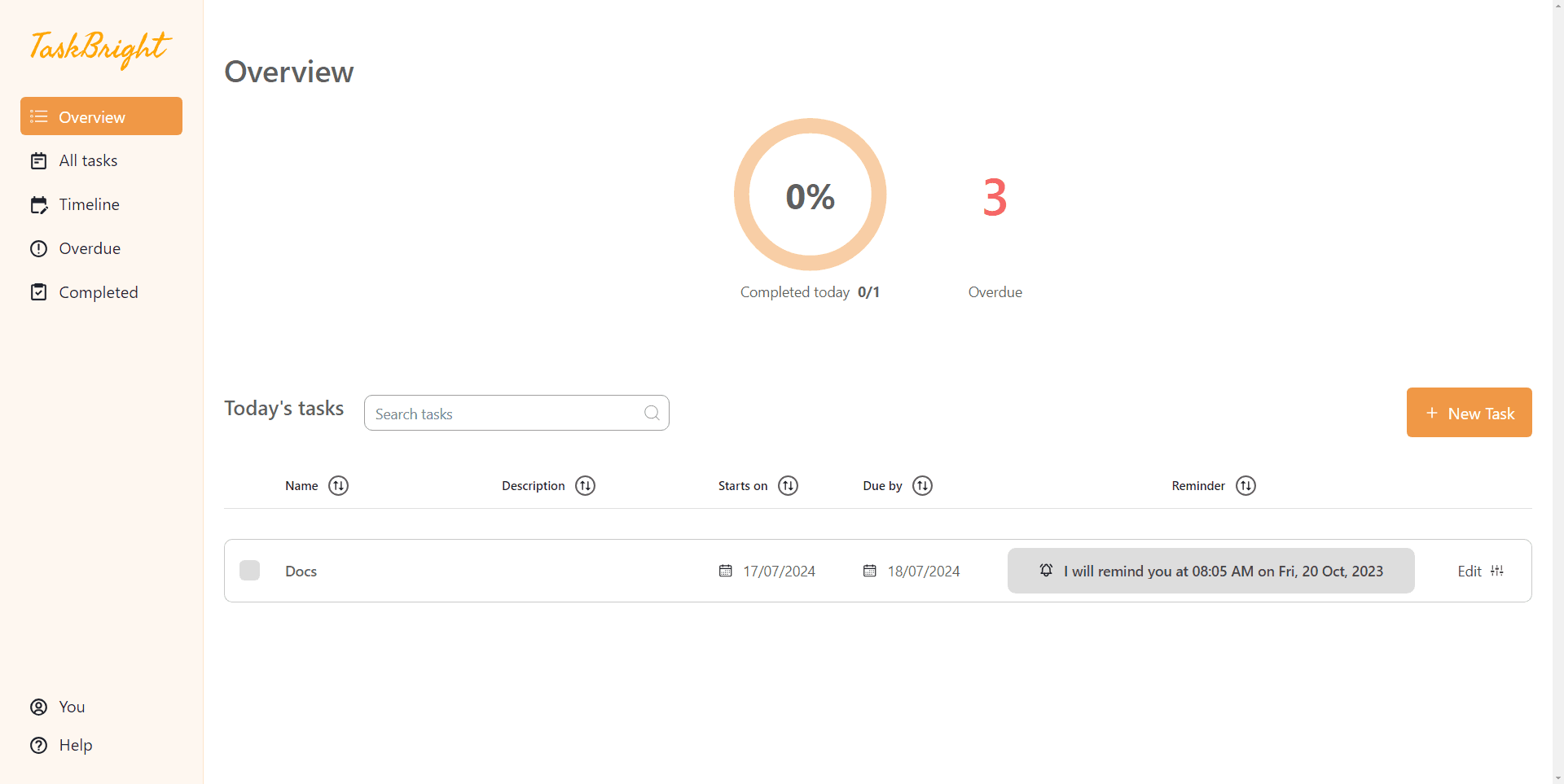Sort tasks by Starts on date

click(788, 486)
